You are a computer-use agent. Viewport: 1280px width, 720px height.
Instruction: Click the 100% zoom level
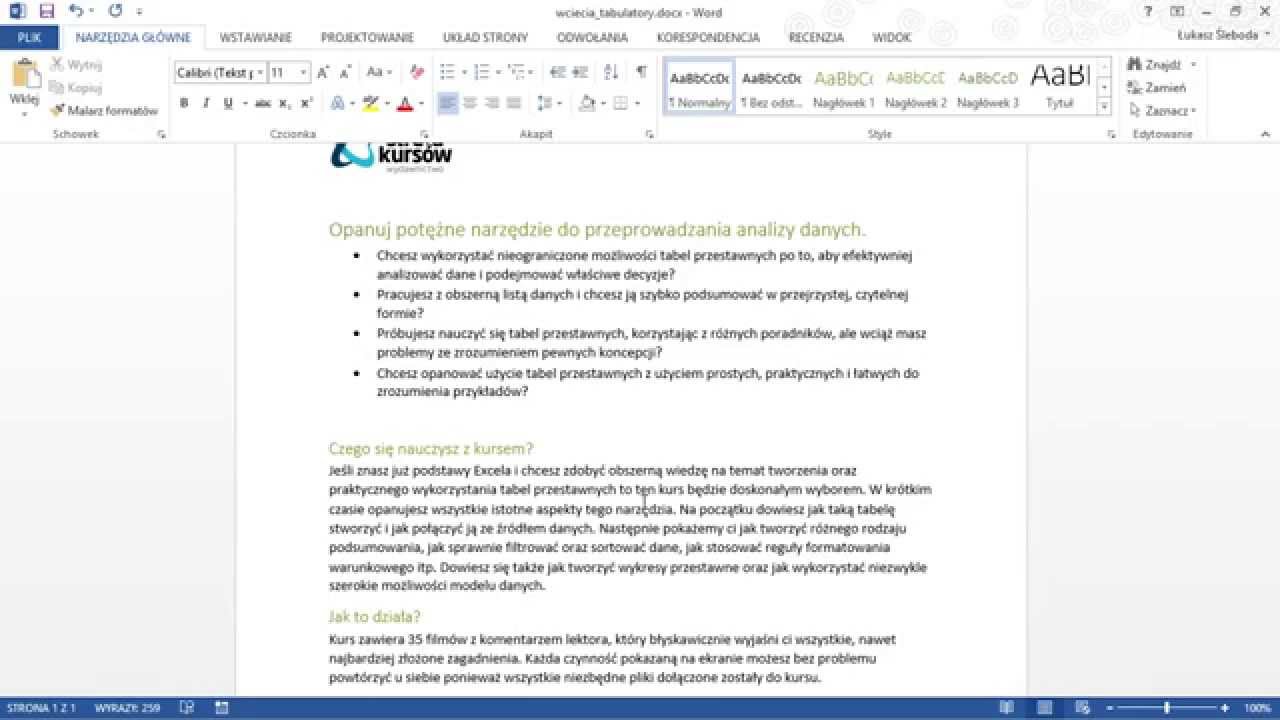coord(1257,708)
